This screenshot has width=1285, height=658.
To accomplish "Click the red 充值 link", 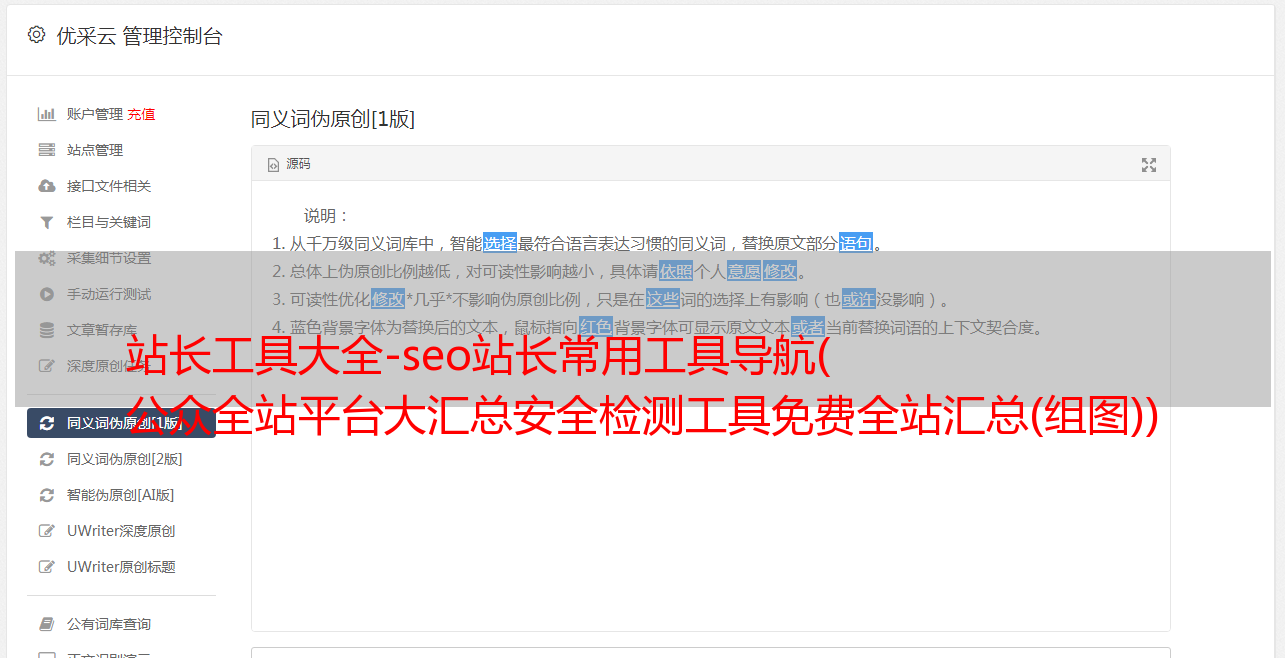I will [141, 114].
